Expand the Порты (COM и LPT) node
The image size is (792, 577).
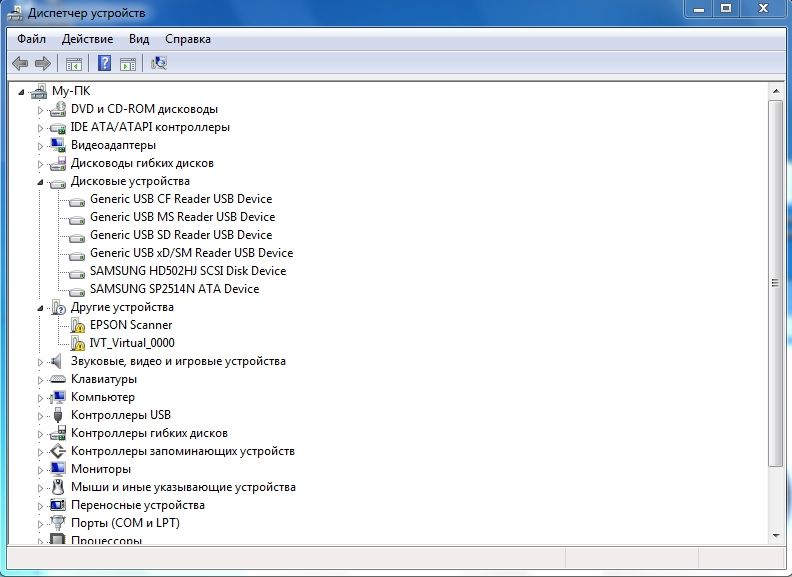(40, 524)
